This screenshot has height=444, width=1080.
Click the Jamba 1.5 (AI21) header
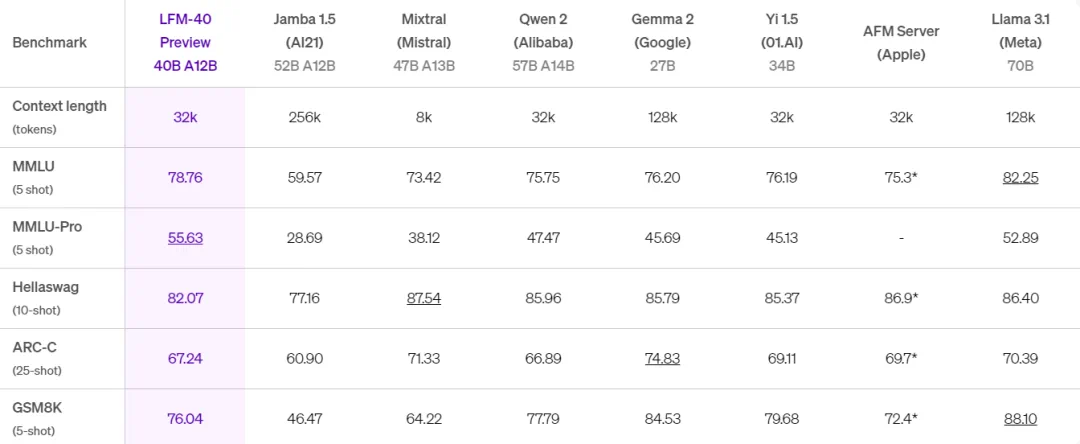pos(305,42)
